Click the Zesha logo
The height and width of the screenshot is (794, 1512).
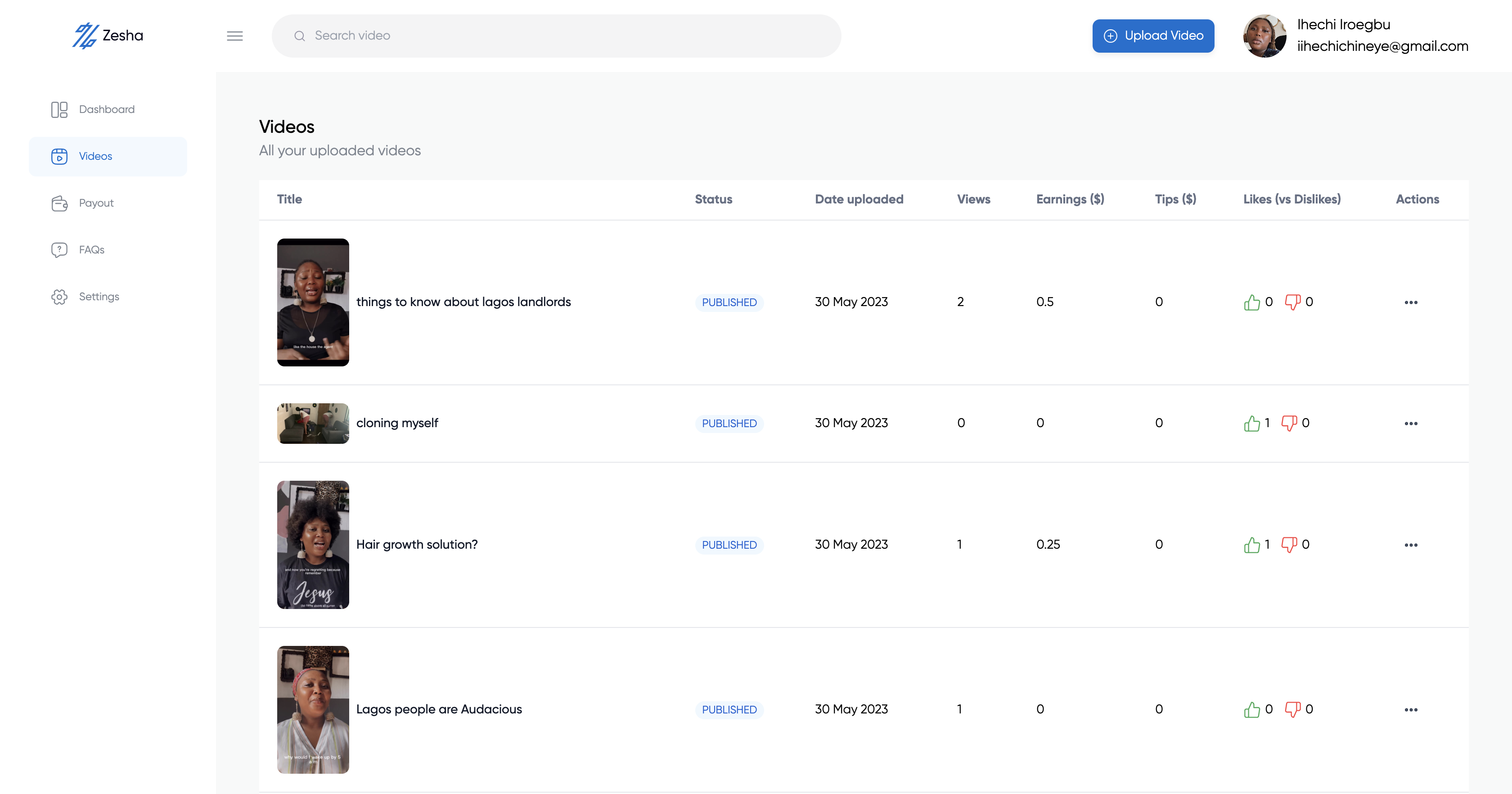point(108,35)
